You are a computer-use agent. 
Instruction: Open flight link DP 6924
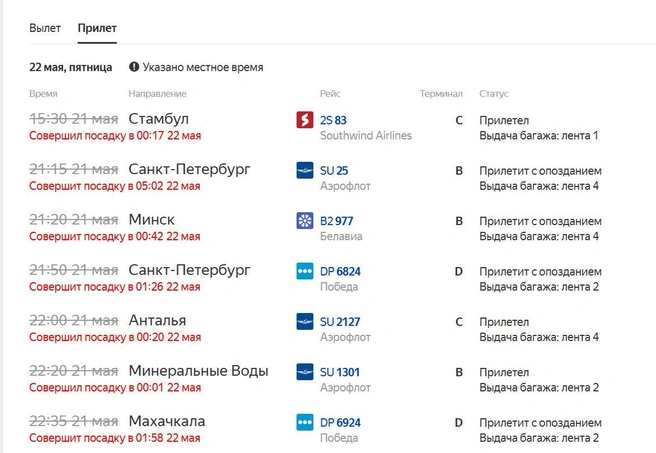point(340,422)
